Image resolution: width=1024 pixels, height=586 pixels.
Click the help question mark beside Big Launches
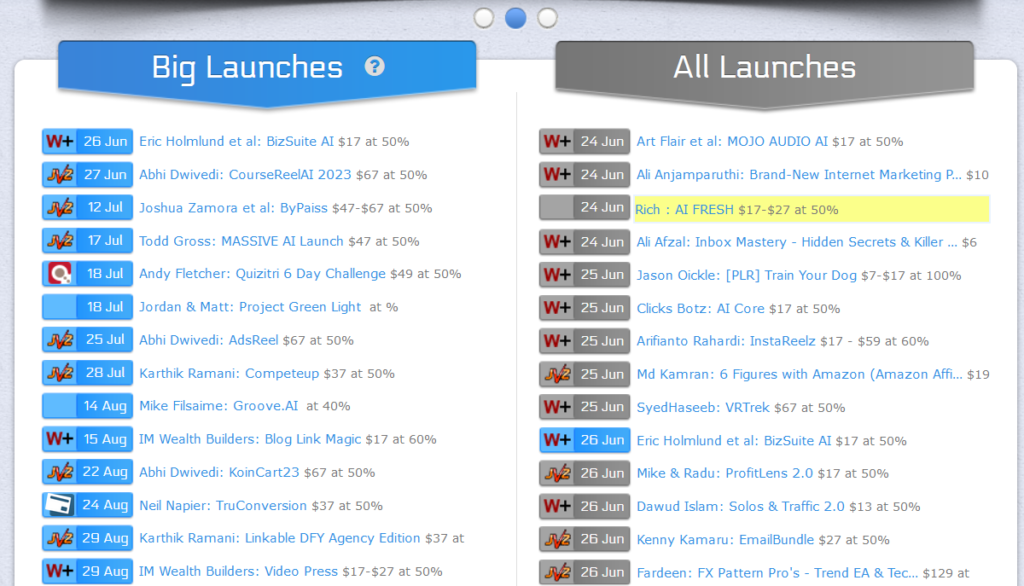tap(375, 66)
